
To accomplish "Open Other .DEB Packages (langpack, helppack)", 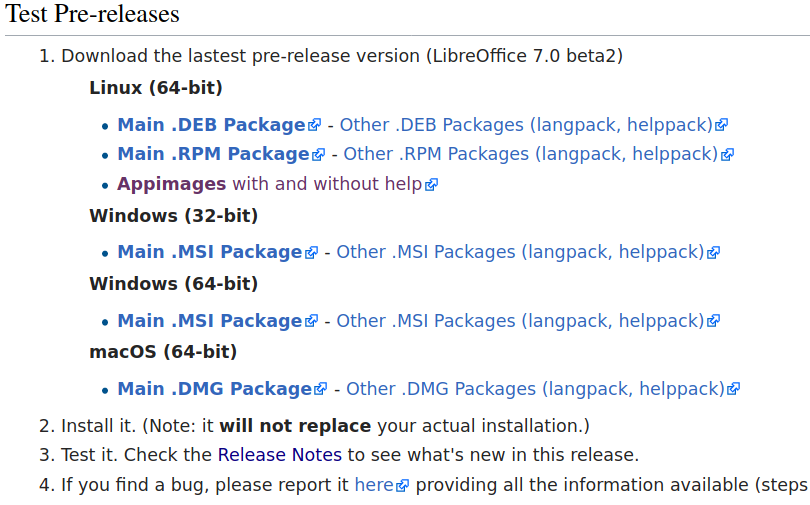I will (x=526, y=125).
